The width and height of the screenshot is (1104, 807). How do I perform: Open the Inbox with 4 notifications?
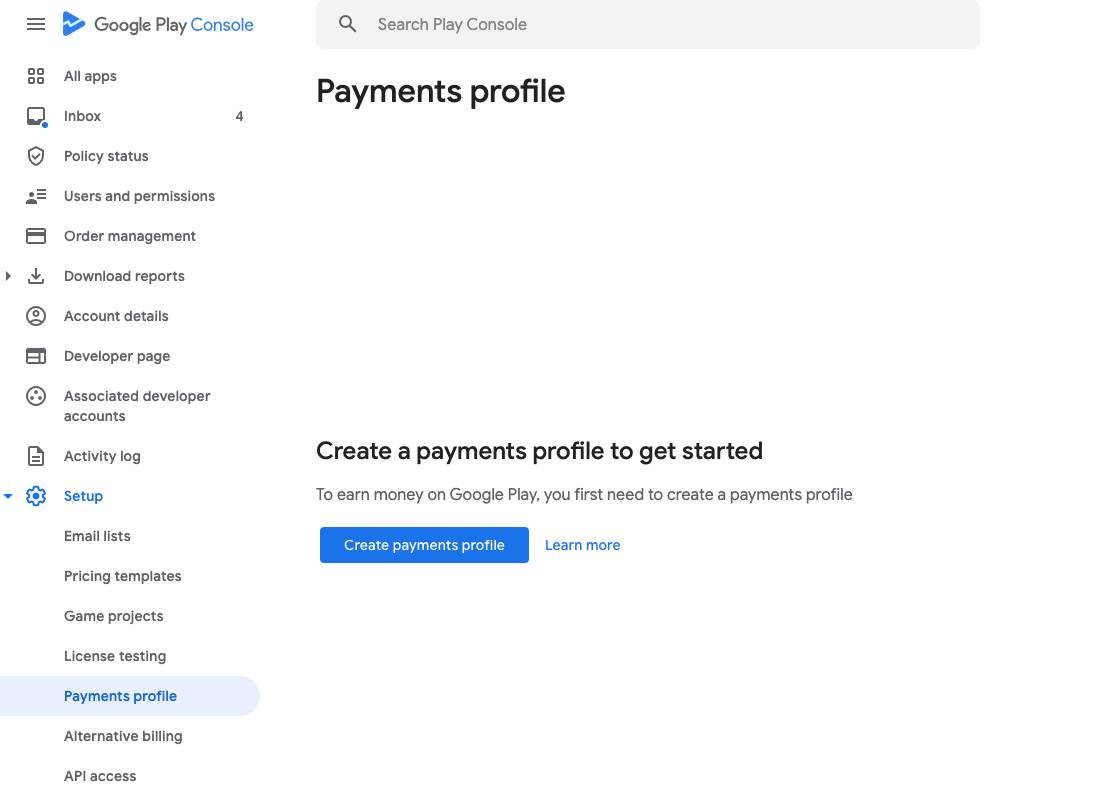click(x=36, y=116)
